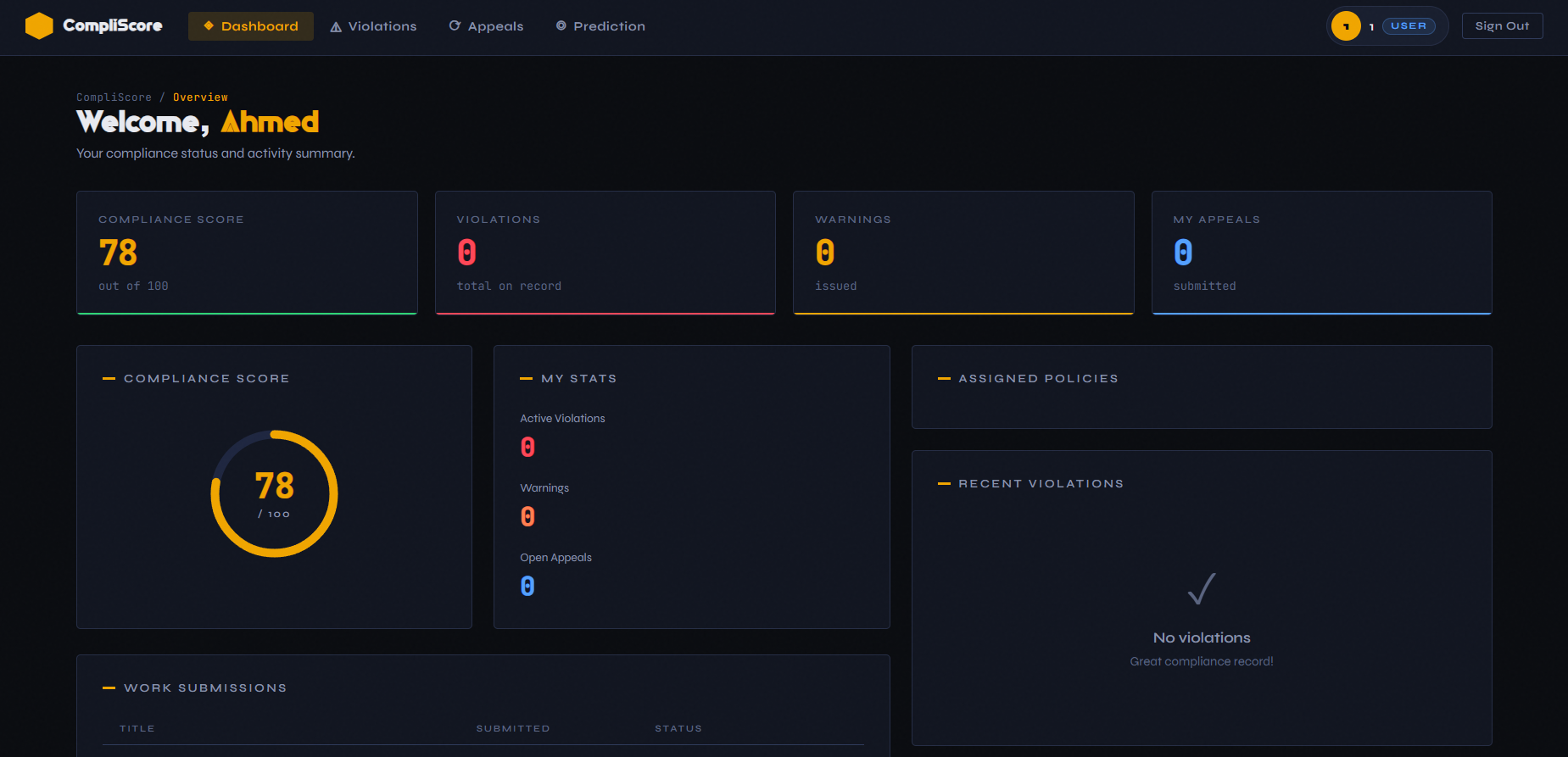Click the 'Work Submissions' heading
The height and width of the screenshot is (757, 1568).
(x=205, y=688)
